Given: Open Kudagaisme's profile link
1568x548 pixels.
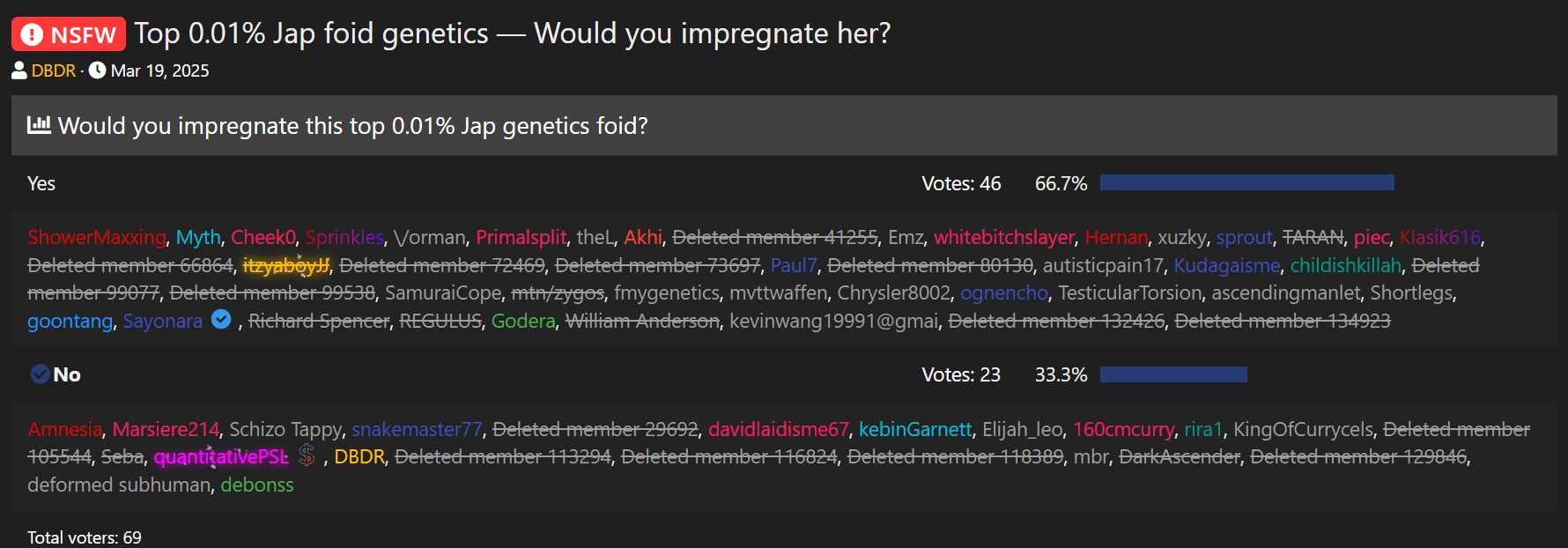Looking at the screenshot, I should [x=1226, y=265].
